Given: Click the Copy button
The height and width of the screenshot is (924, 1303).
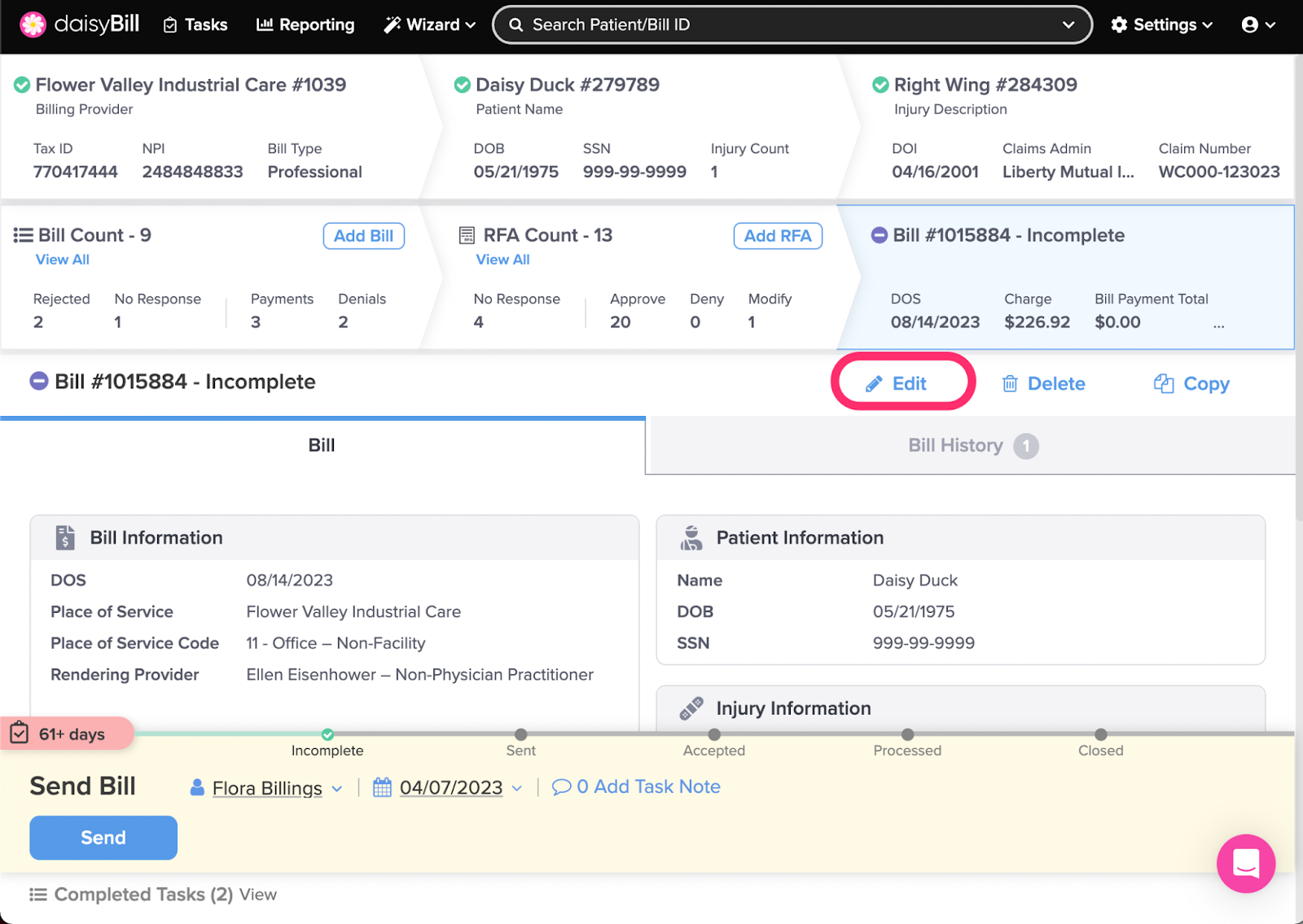Looking at the screenshot, I should point(1191,383).
